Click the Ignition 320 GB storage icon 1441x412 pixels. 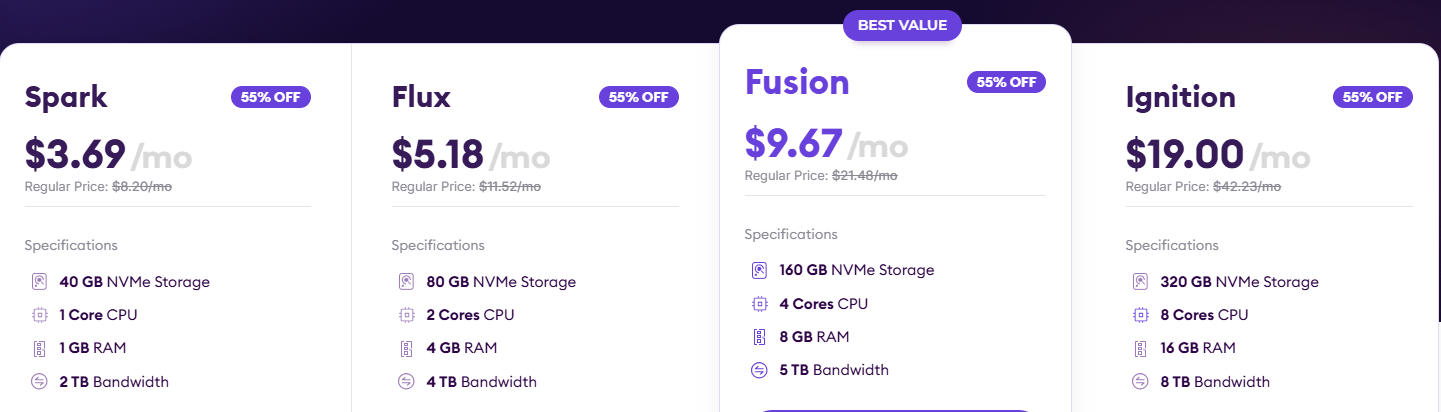click(x=1141, y=282)
